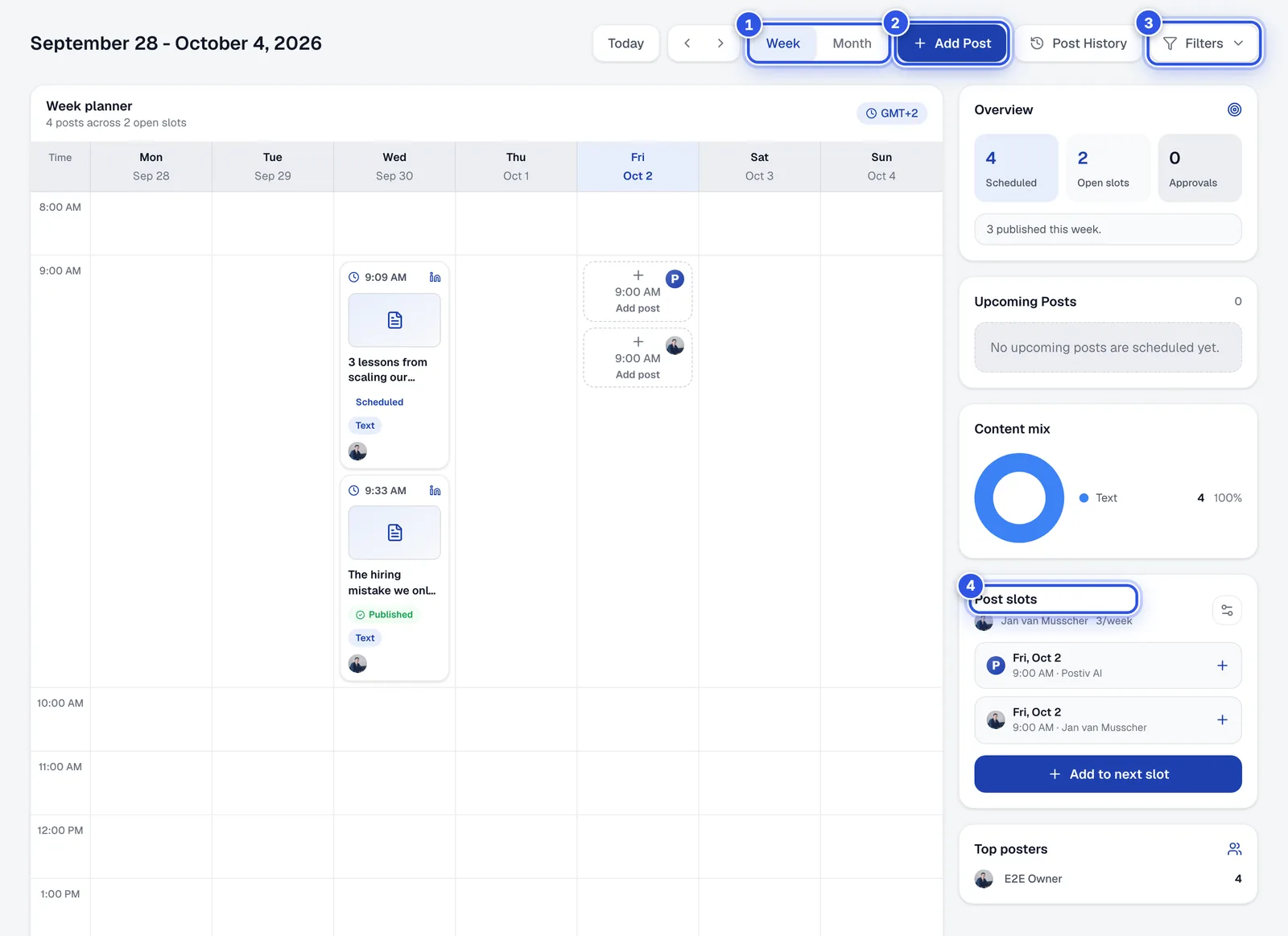Click avatar on 3 lessons post card
Screen dimensions: 1288x936
tap(357, 452)
